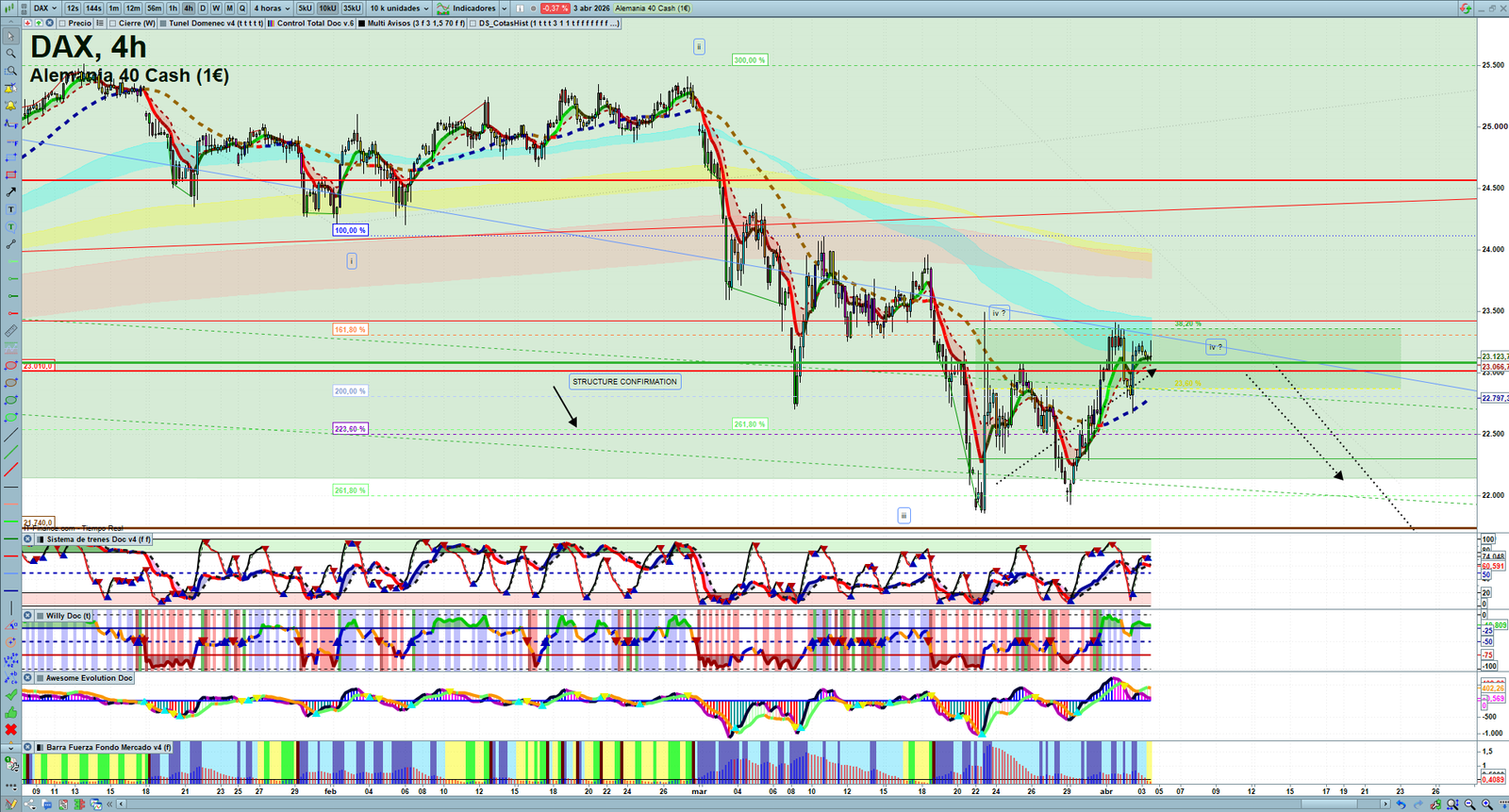Set history to 10kU units
Image resolution: width=1509 pixels, height=812 pixels.
click(327, 8)
